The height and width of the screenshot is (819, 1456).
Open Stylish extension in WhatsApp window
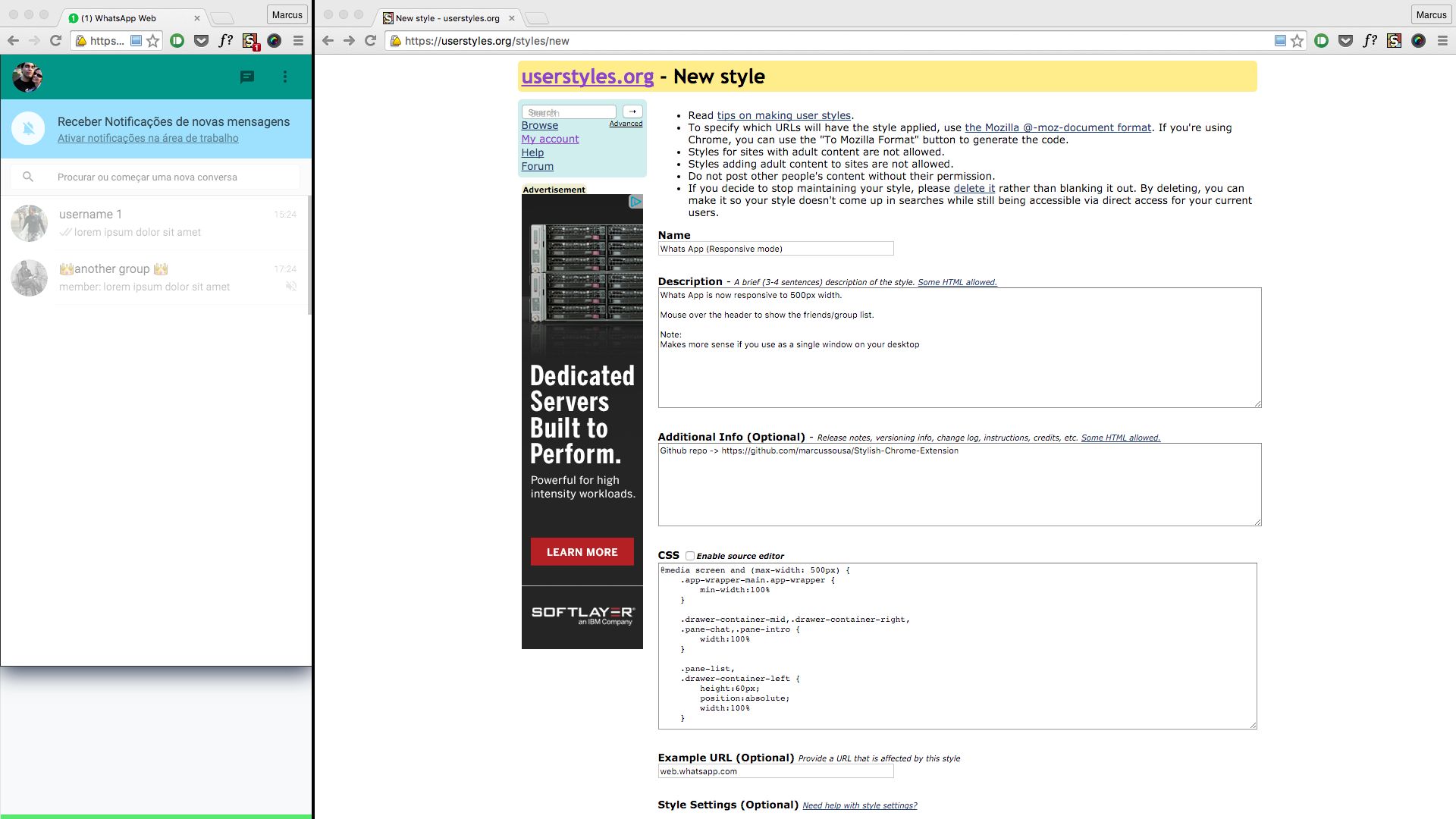249,41
